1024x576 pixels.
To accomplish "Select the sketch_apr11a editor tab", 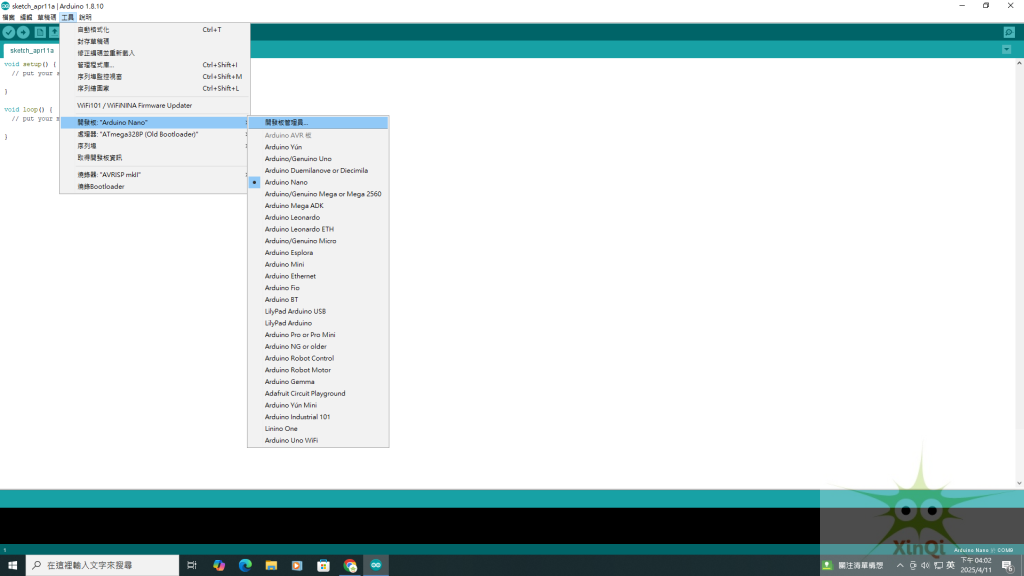I will pyautogui.click(x=32, y=50).
